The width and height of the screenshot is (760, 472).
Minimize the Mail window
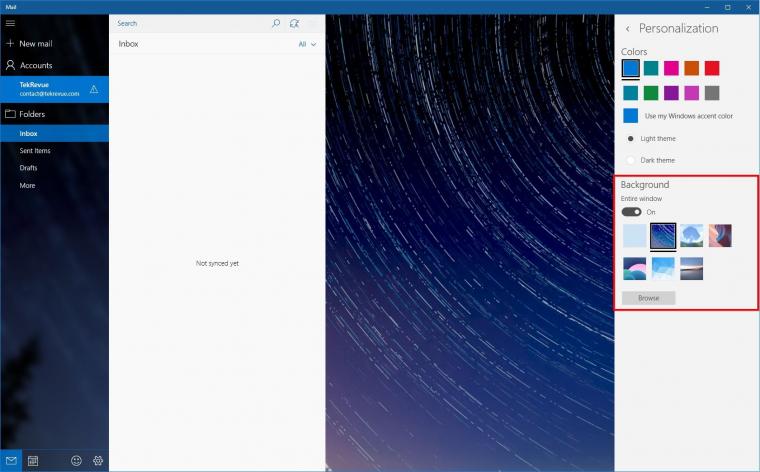click(x=708, y=7)
